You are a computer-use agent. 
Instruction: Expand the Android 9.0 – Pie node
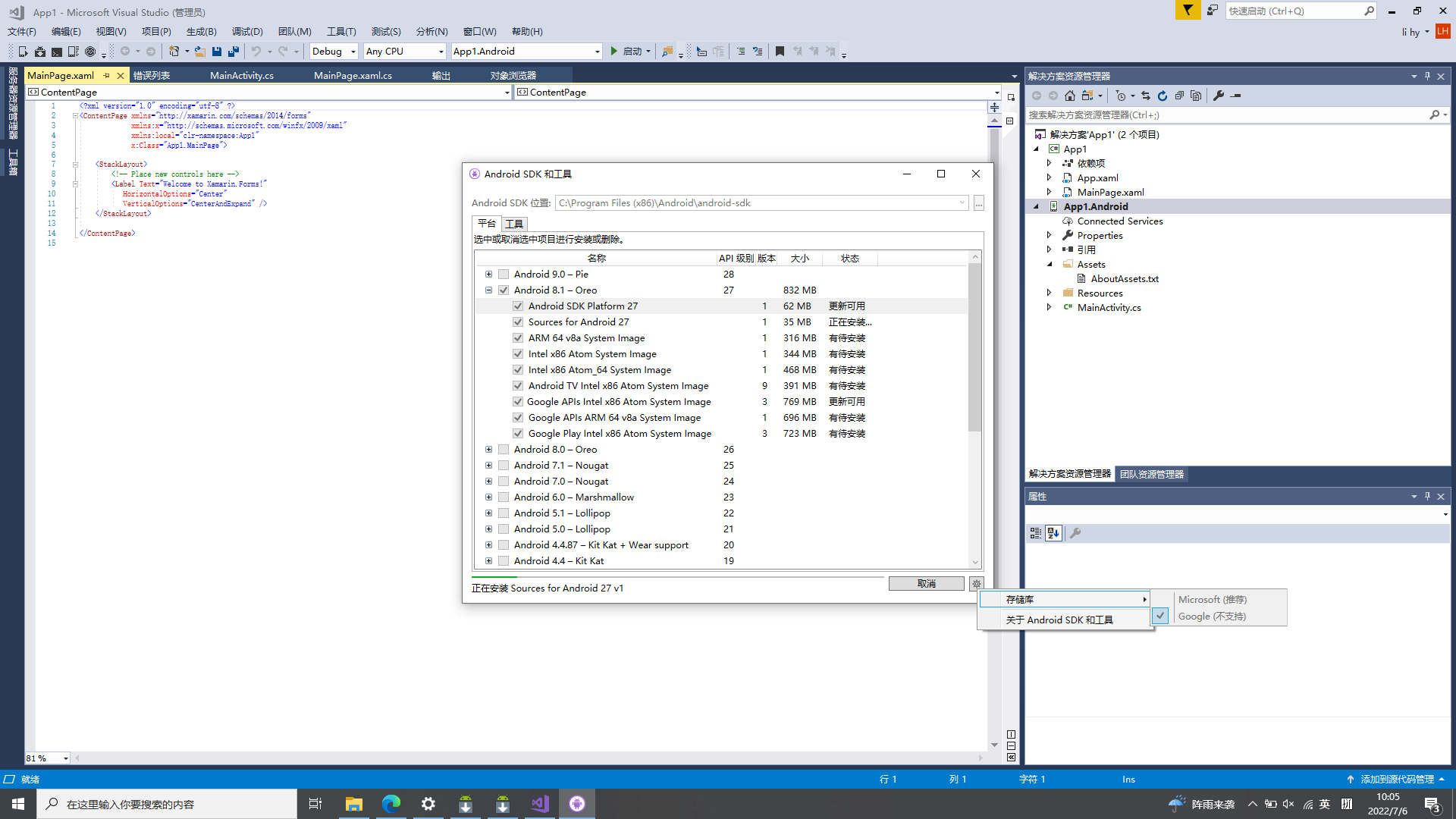[x=488, y=275]
